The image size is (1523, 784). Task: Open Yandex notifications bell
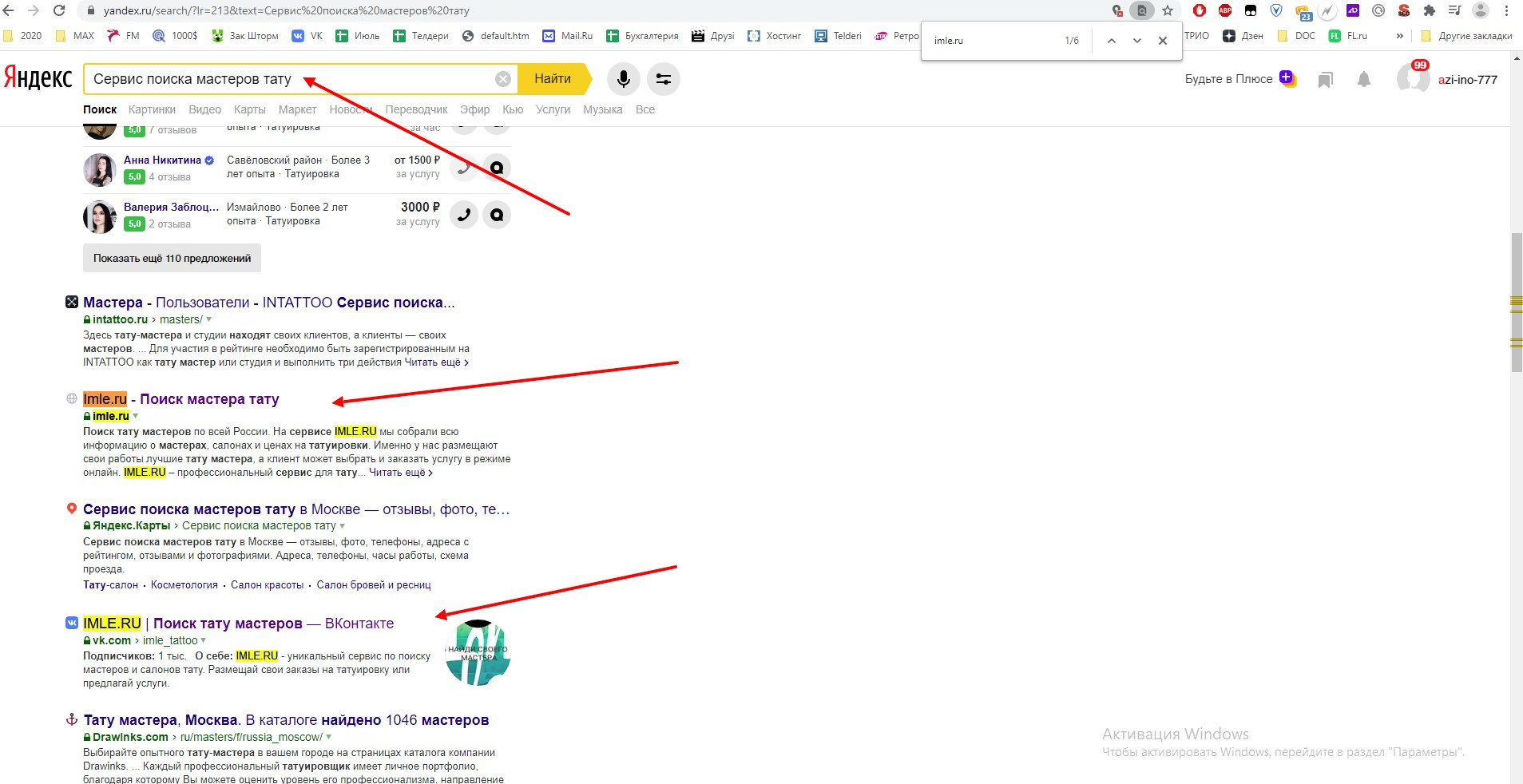(x=1364, y=79)
